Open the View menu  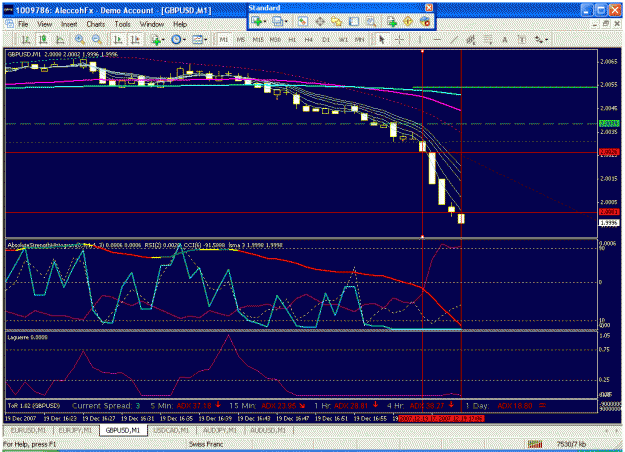coord(45,24)
